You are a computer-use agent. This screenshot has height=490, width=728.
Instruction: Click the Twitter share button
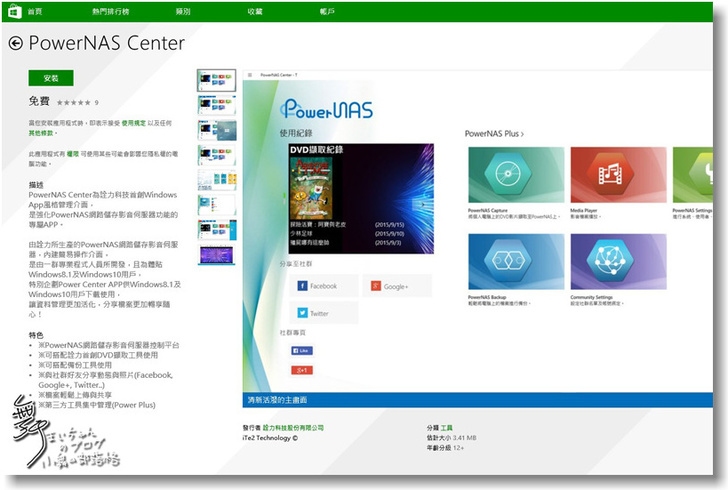point(324,313)
